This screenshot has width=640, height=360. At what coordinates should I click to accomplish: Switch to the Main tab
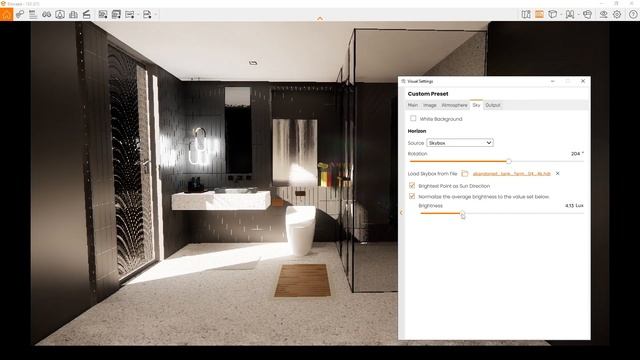click(413, 105)
